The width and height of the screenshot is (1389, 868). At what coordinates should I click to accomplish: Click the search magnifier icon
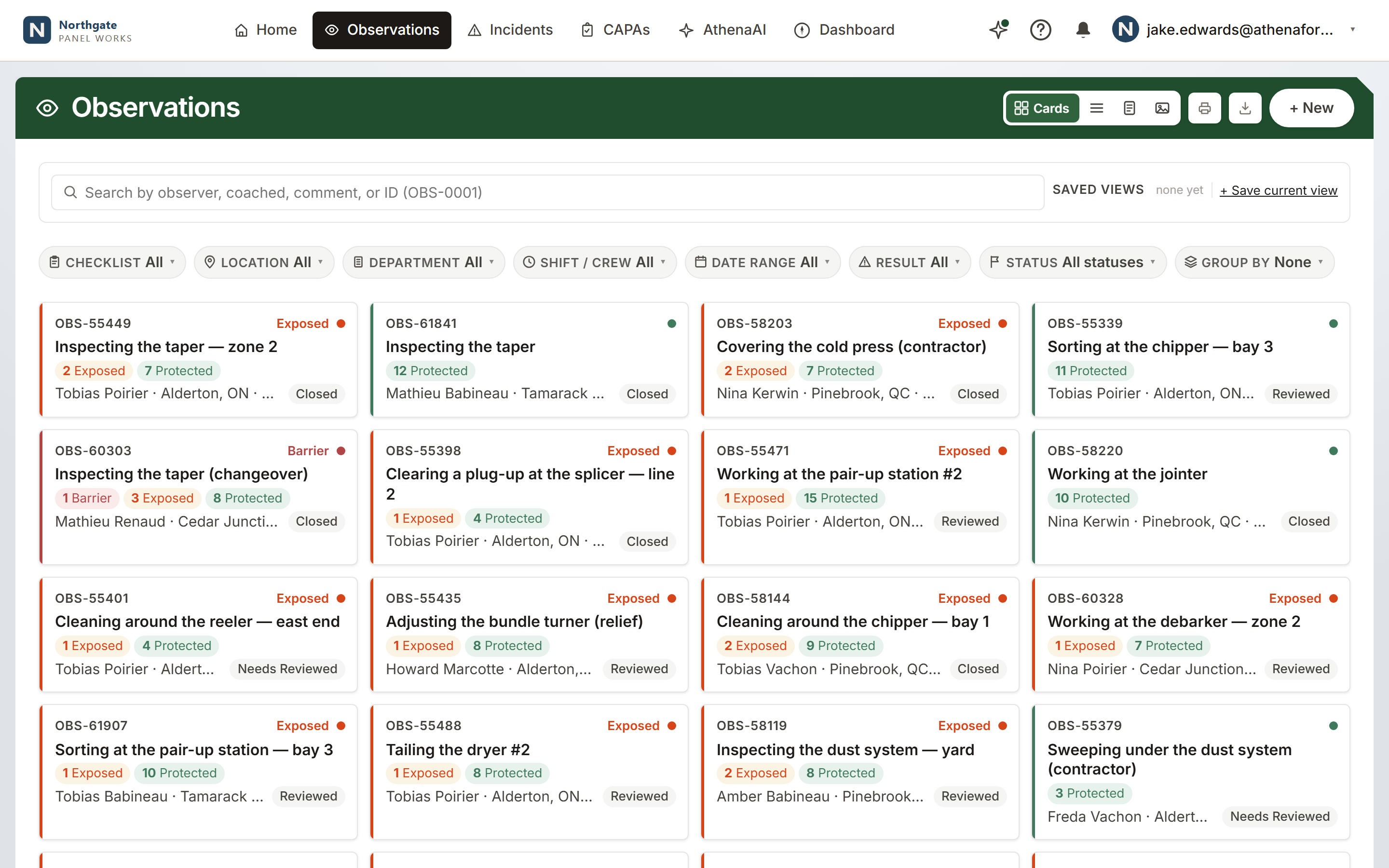pyautogui.click(x=70, y=192)
